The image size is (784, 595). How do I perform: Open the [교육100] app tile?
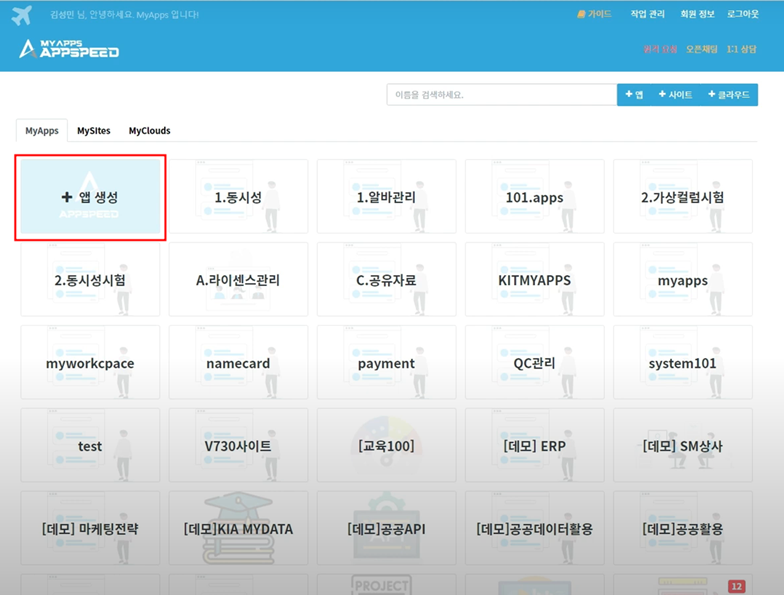(x=386, y=446)
